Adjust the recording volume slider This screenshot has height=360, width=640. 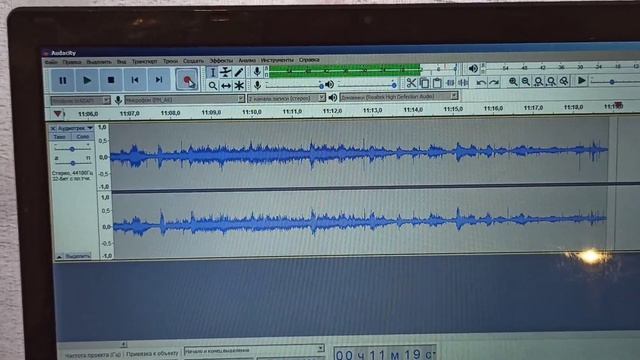294,85
